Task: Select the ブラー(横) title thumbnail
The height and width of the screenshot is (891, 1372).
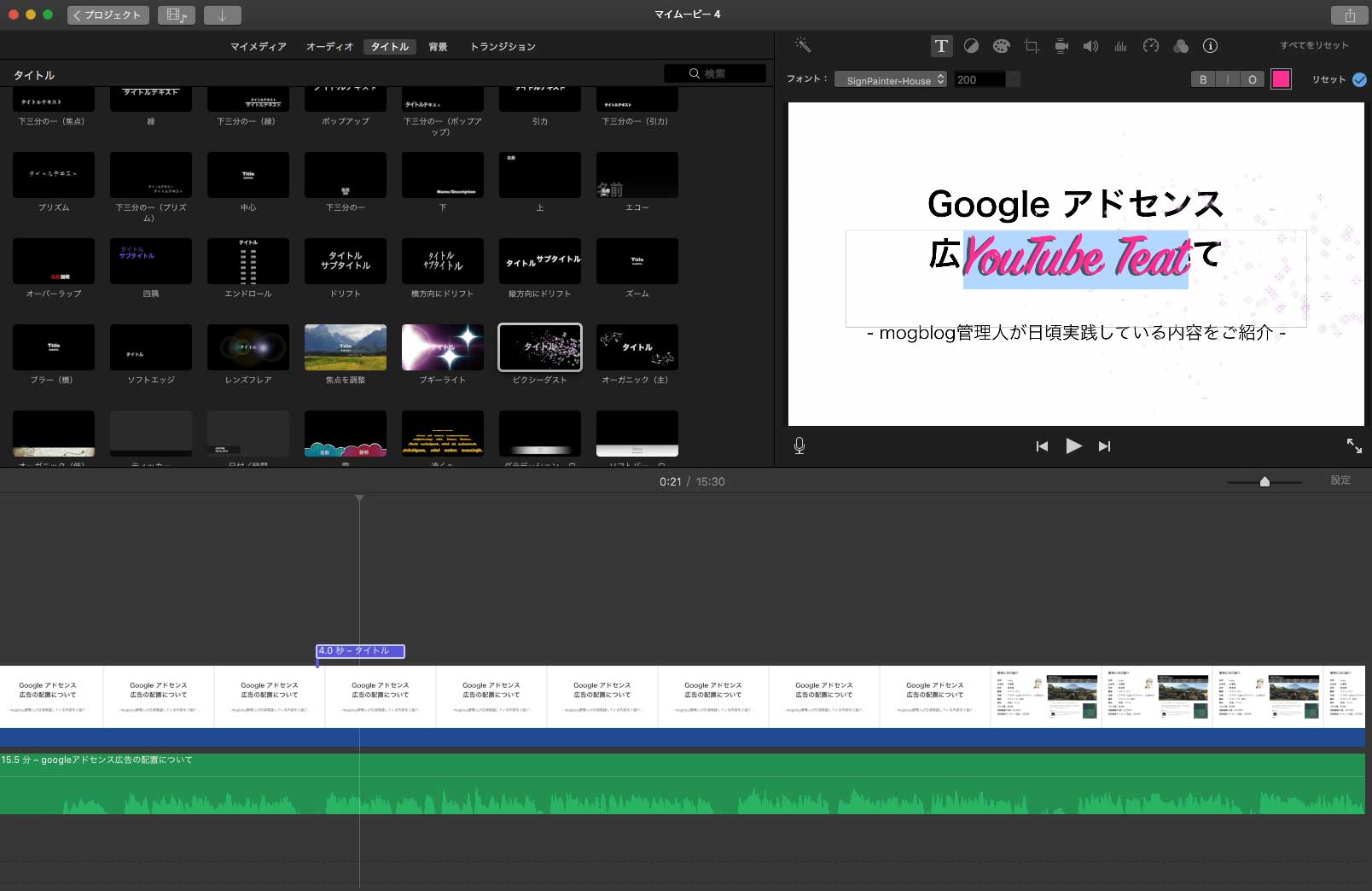Action: [x=54, y=347]
